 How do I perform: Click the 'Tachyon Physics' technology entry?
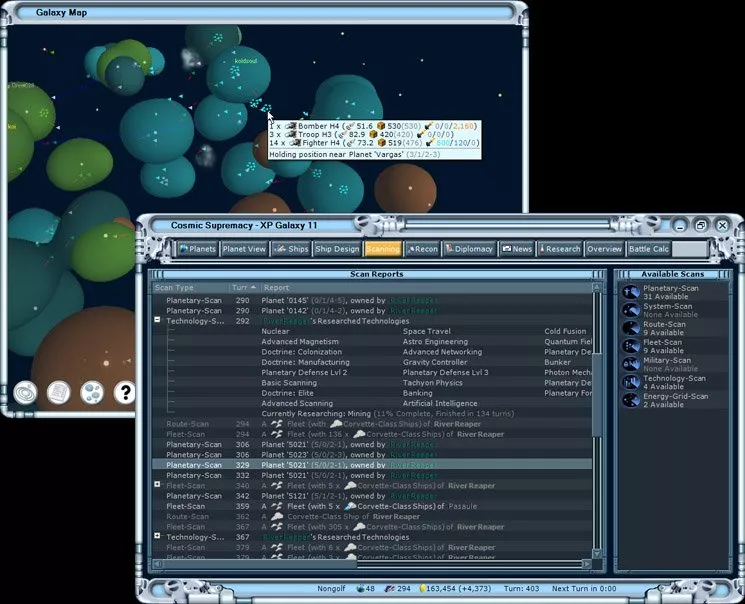click(x=432, y=383)
